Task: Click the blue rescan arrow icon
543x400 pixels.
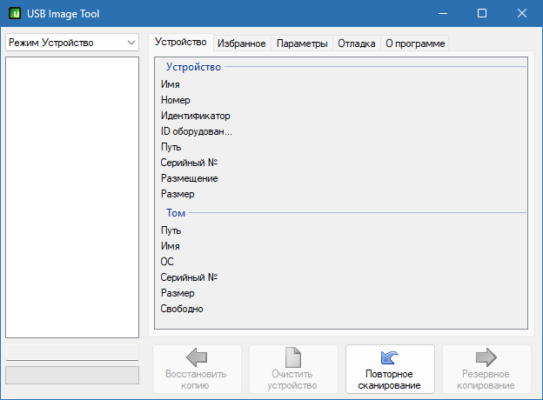Action: (x=389, y=357)
